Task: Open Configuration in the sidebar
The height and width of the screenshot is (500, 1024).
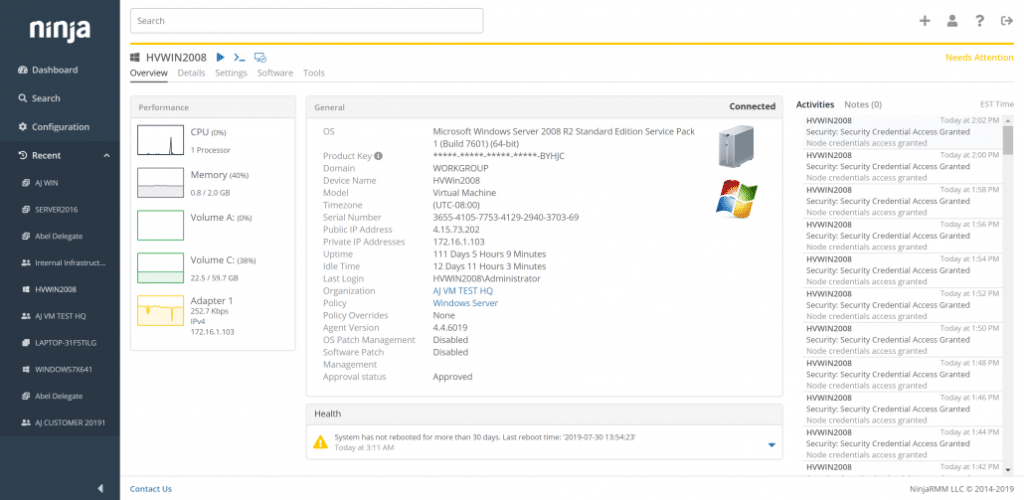Action: (54, 127)
